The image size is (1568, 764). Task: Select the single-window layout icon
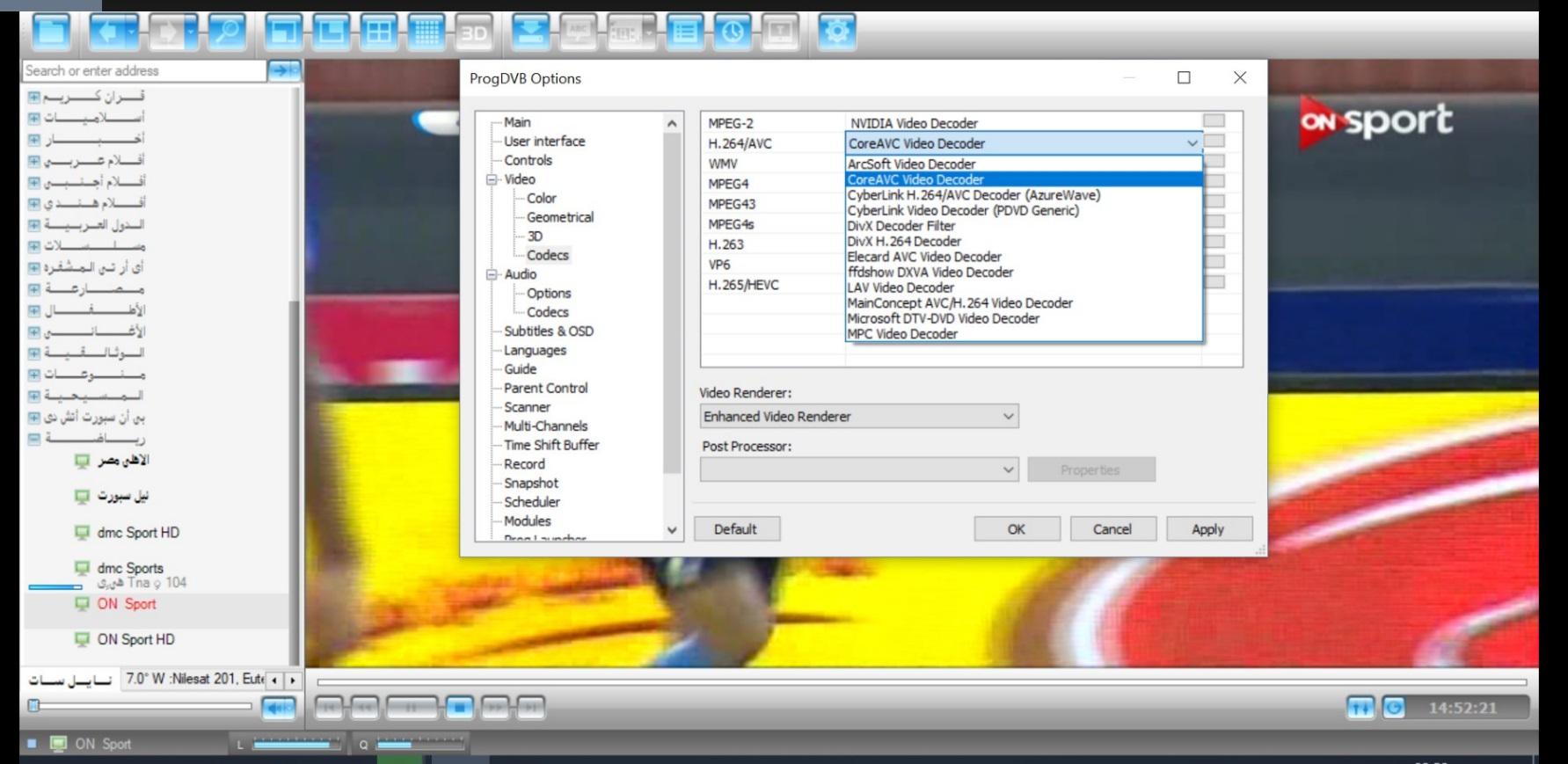283,33
